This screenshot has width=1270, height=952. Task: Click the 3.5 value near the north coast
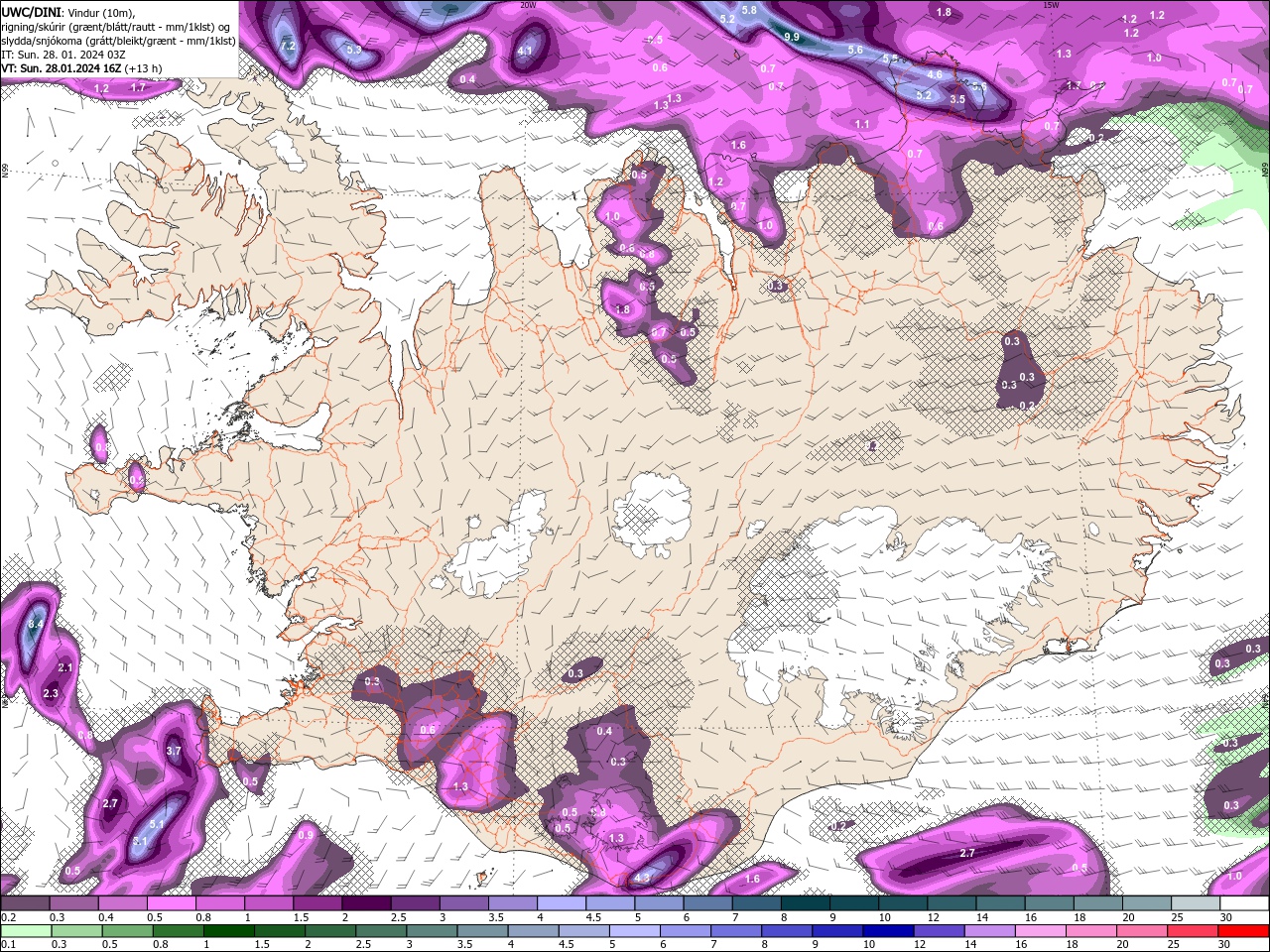(x=957, y=99)
